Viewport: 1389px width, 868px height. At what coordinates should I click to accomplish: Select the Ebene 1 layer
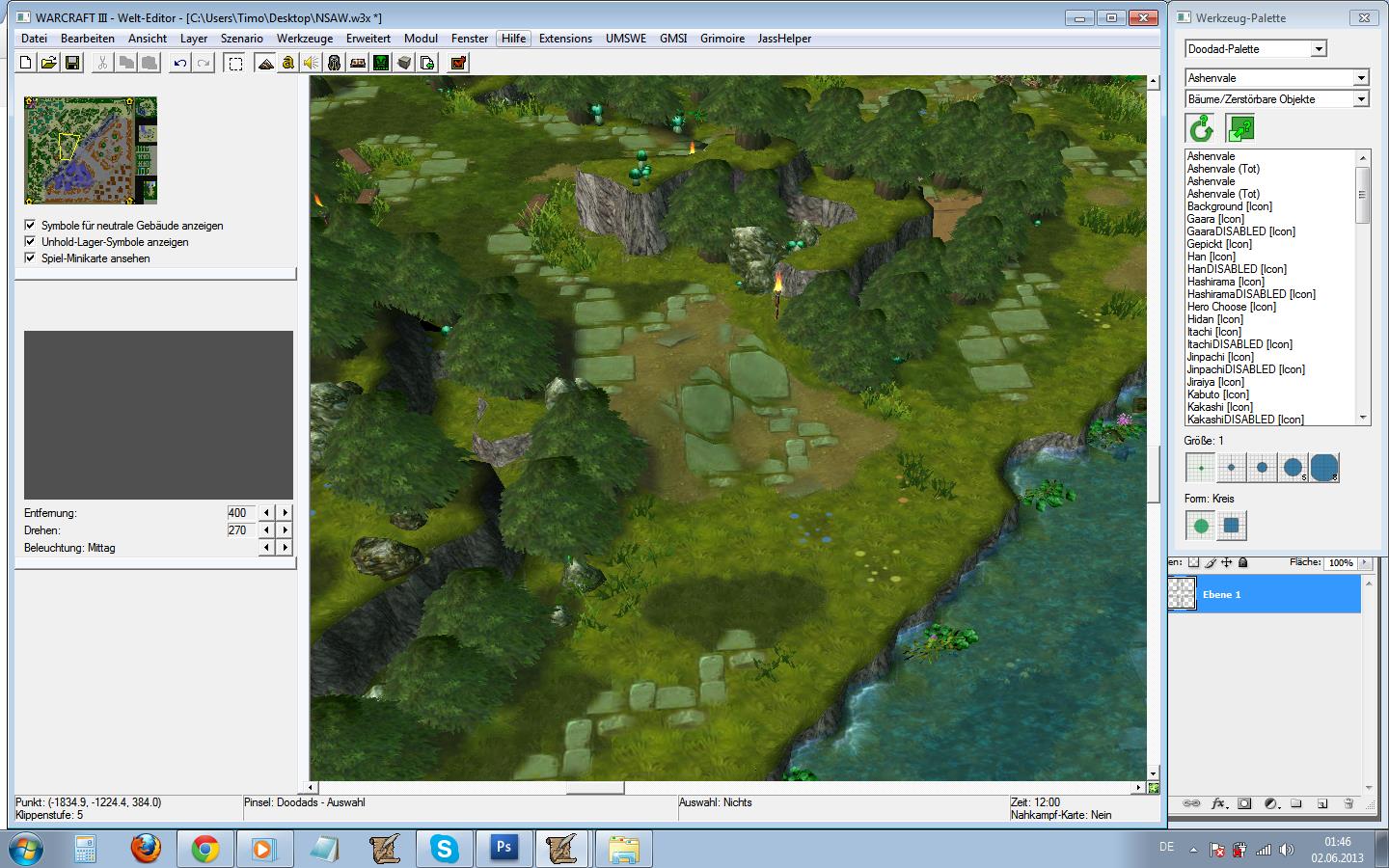pyautogui.click(x=1265, y=594)
